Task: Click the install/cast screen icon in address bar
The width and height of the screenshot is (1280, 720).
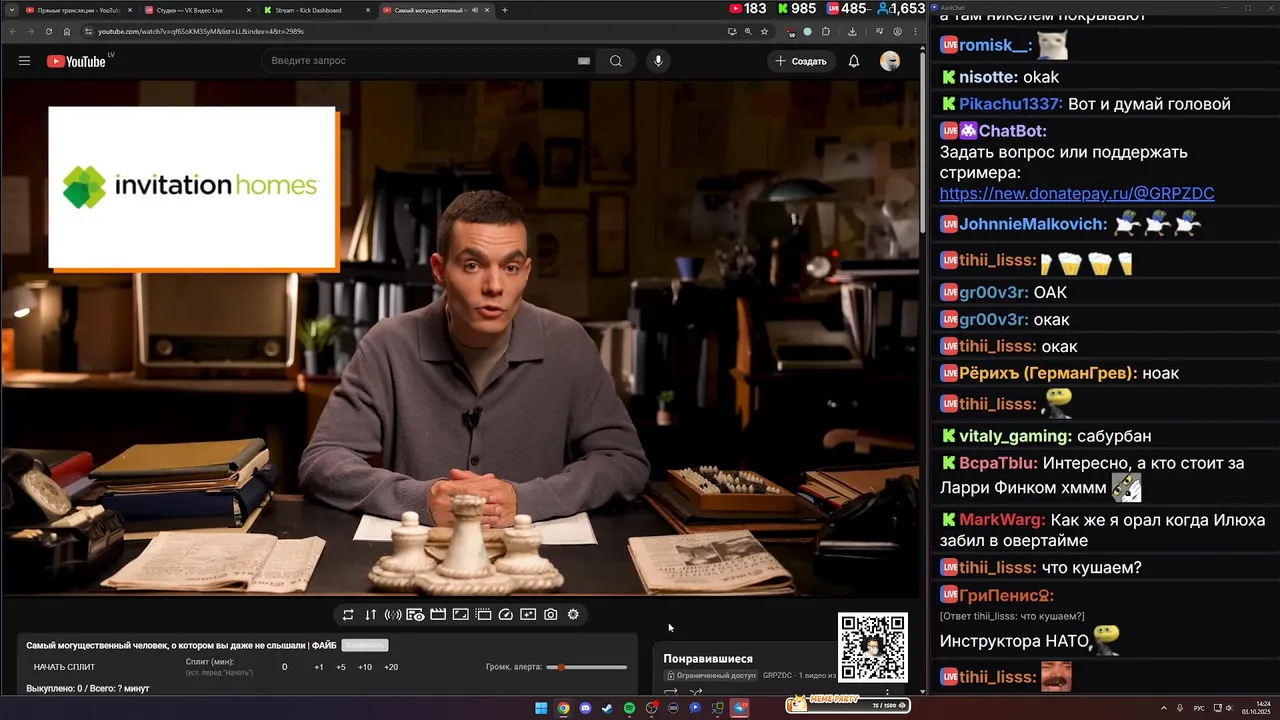Action: pyautogui.click(x=732, y=31)
